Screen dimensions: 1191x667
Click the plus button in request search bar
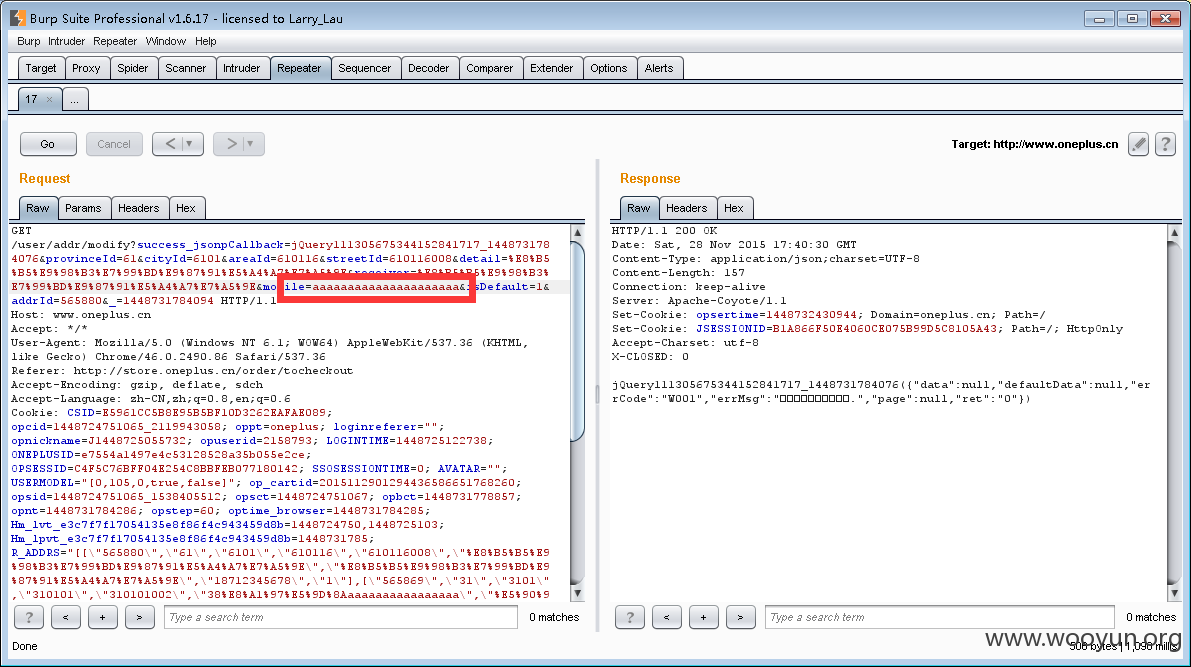tap(102, 617)
